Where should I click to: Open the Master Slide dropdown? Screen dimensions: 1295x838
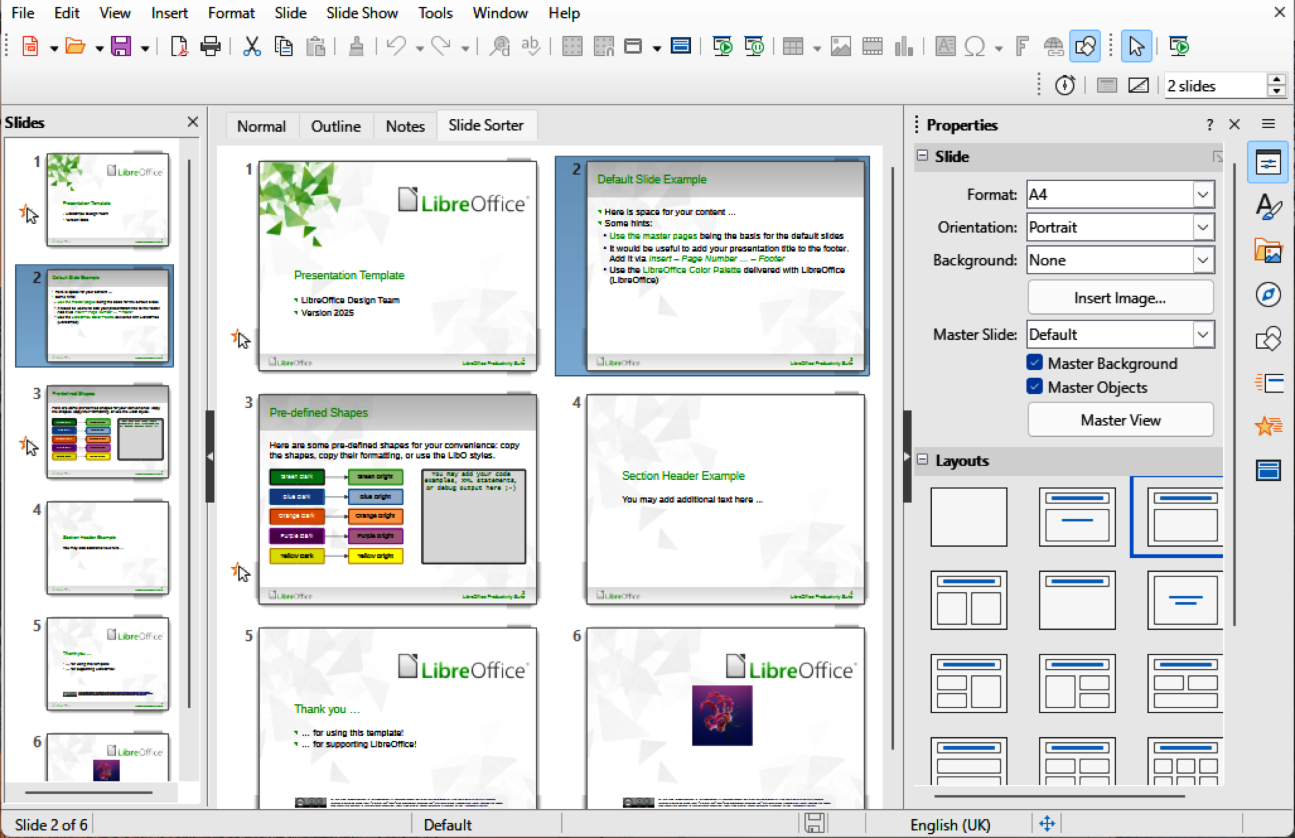[1203, 335]
